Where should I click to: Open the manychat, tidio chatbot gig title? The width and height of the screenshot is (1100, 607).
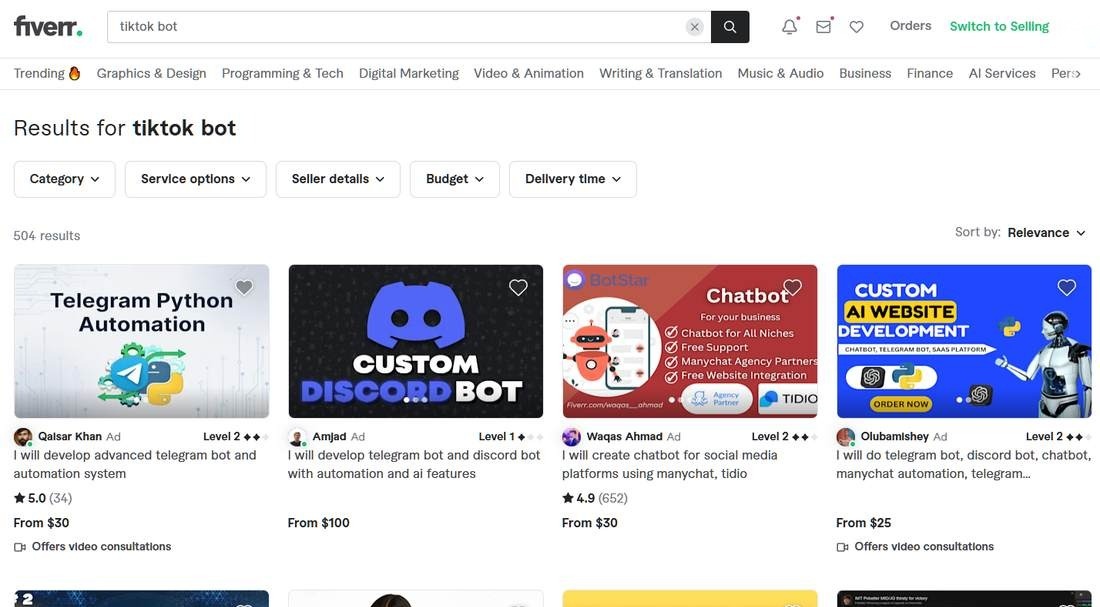pos(669,465)
